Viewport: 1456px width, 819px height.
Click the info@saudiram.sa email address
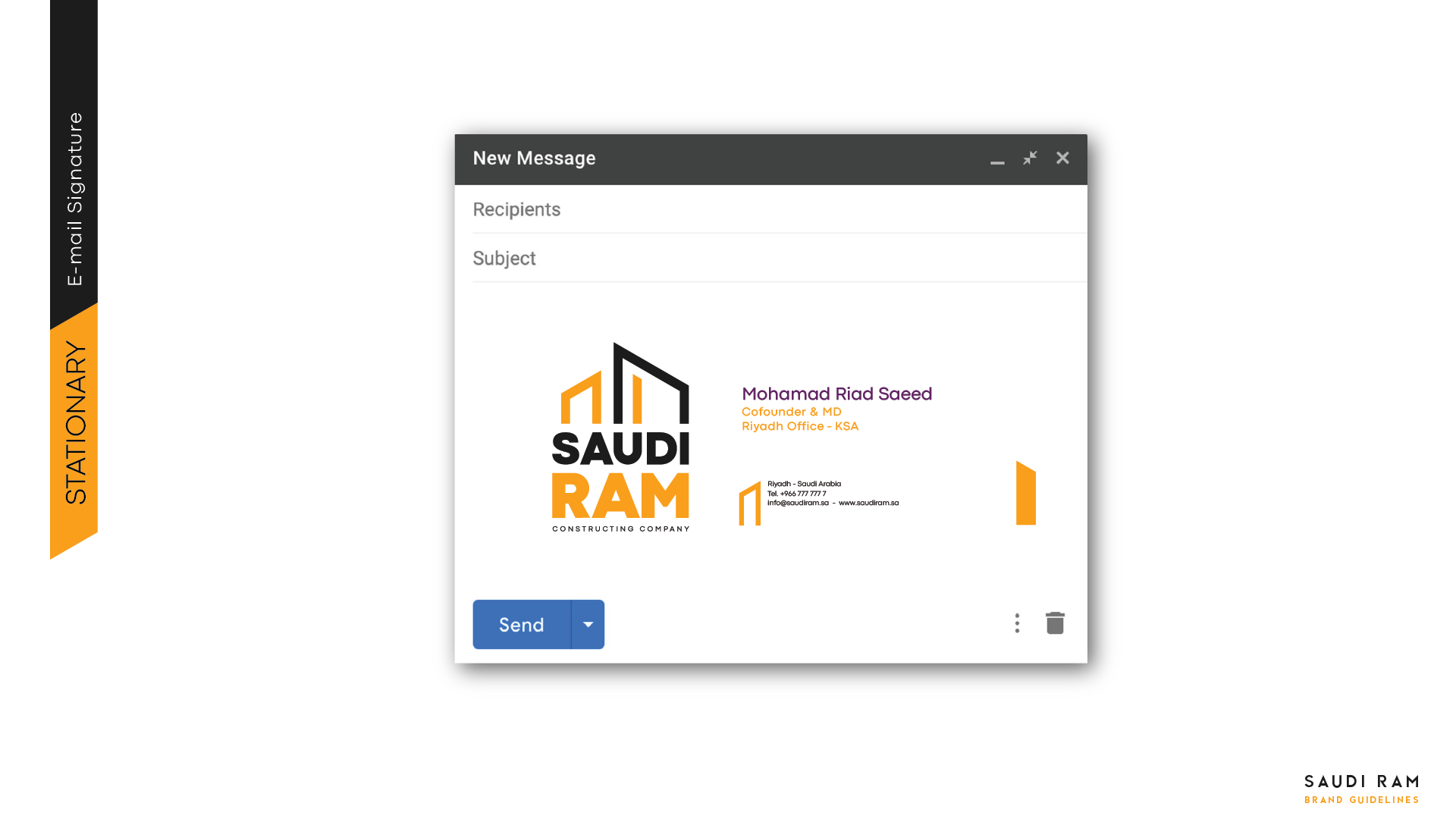pyautogui.click(x=797, y=503)
